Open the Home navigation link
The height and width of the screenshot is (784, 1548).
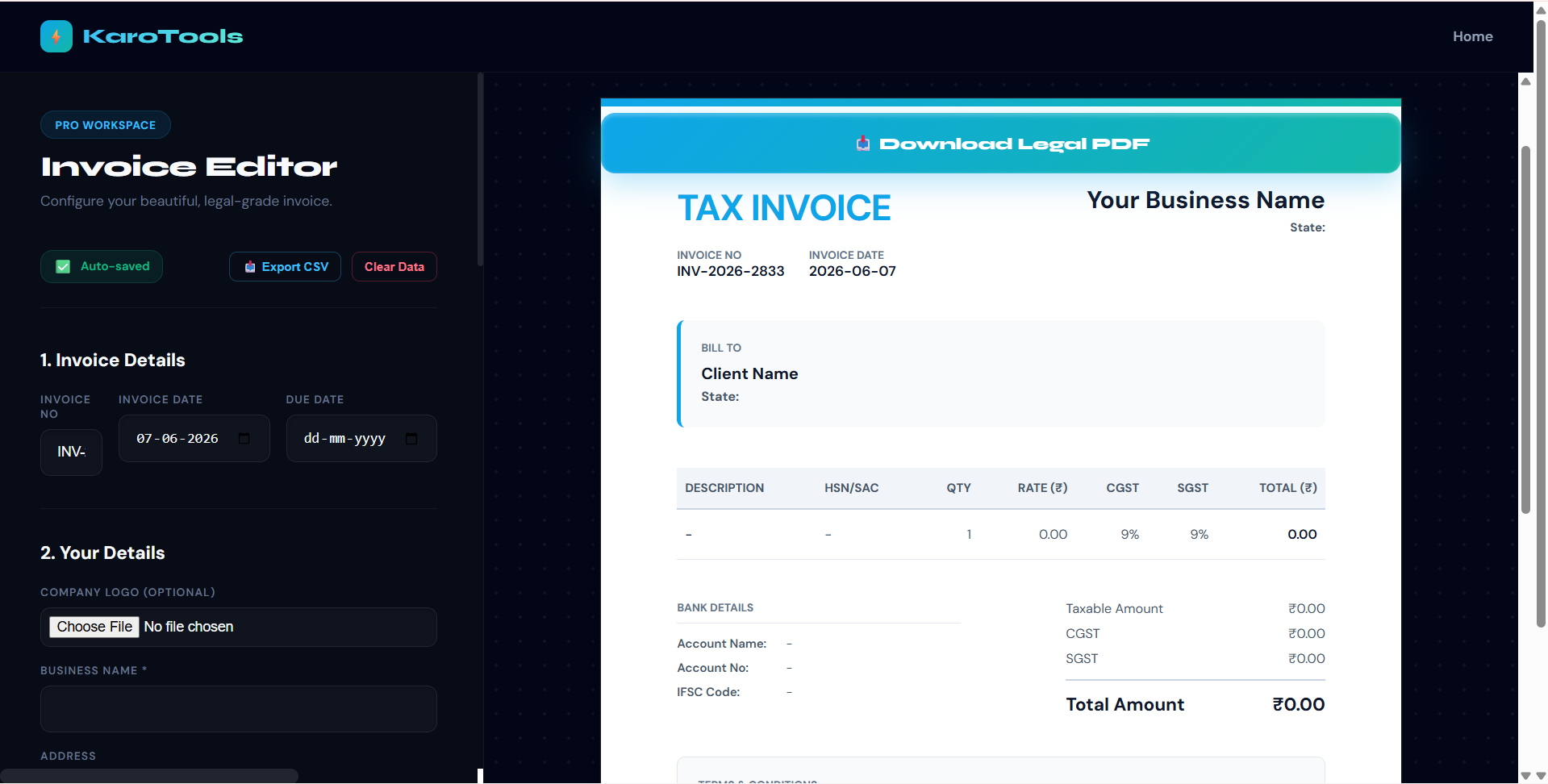click(1472, 36)
